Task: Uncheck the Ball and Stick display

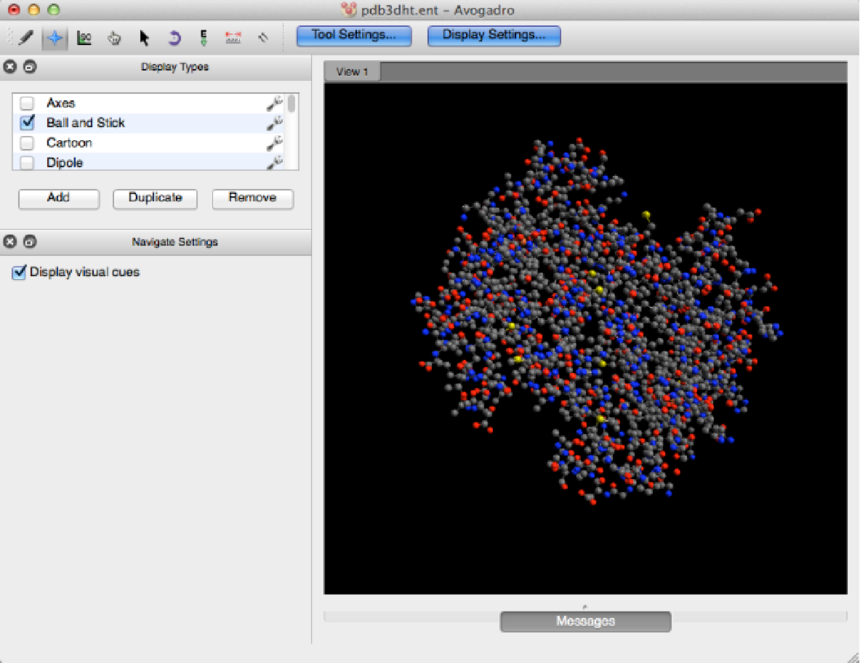Action: point(27,123)
